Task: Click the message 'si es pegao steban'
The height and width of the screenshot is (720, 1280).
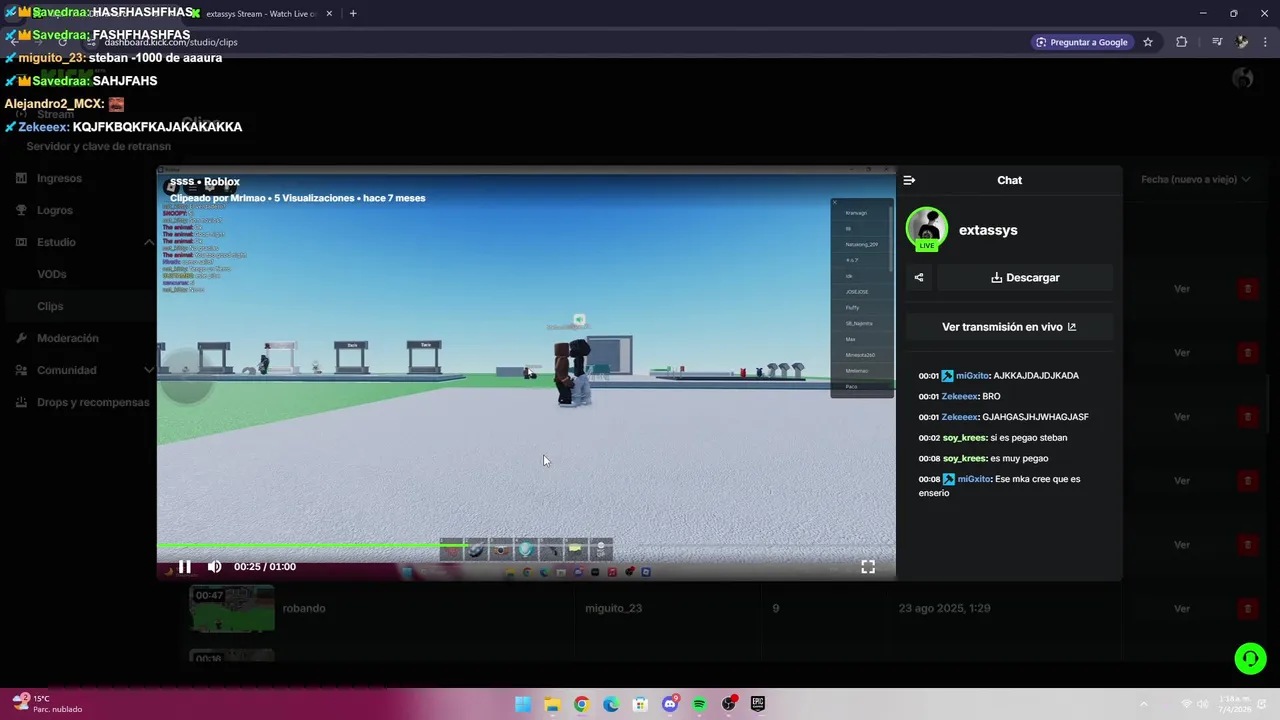Action: click(1028, 438)
